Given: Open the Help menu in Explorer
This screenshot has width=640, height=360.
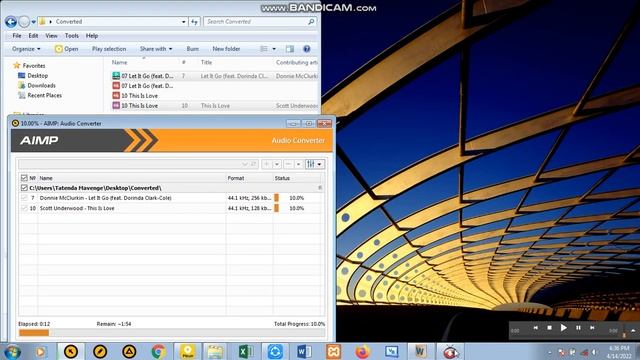Looking at the screenshot, I should [92, 36].
